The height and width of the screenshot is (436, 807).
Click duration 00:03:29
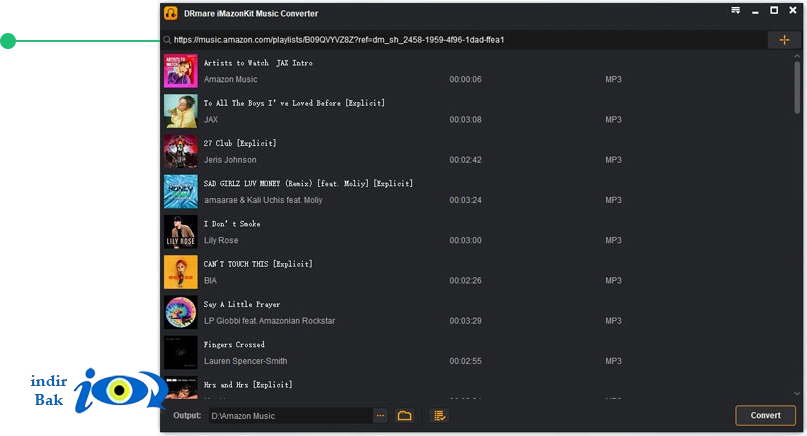(465, 321)
